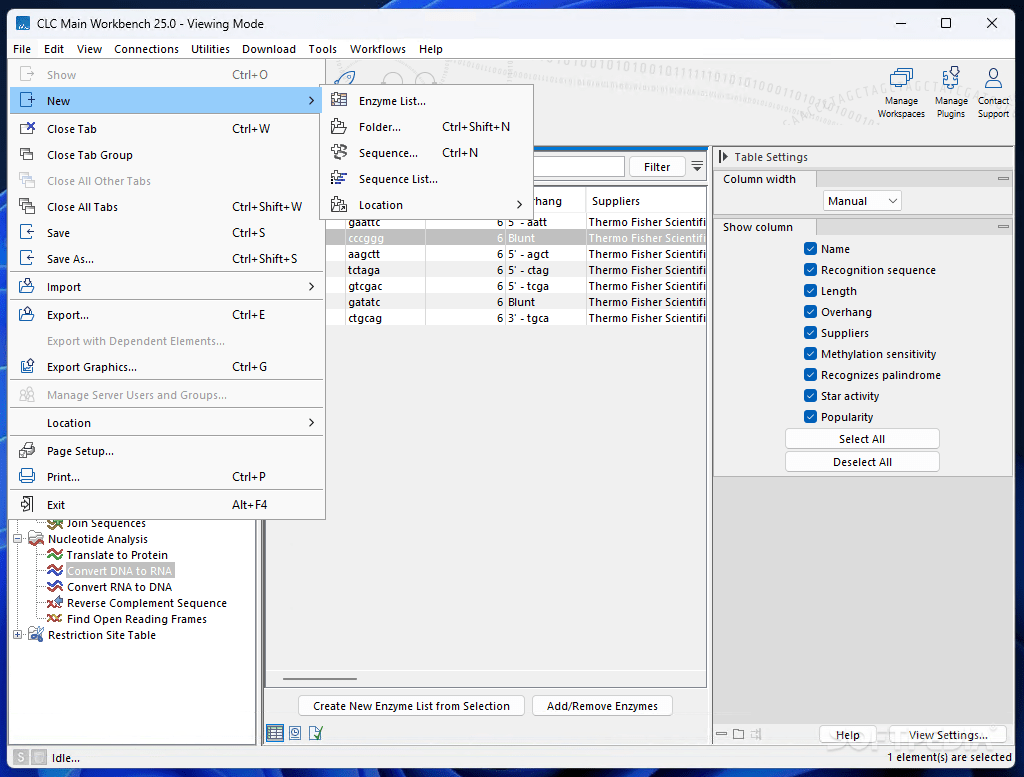Screen dimensions: 1024x777
Task: Click the filter funnel icon beside Filter button
Action: point(695,166)
